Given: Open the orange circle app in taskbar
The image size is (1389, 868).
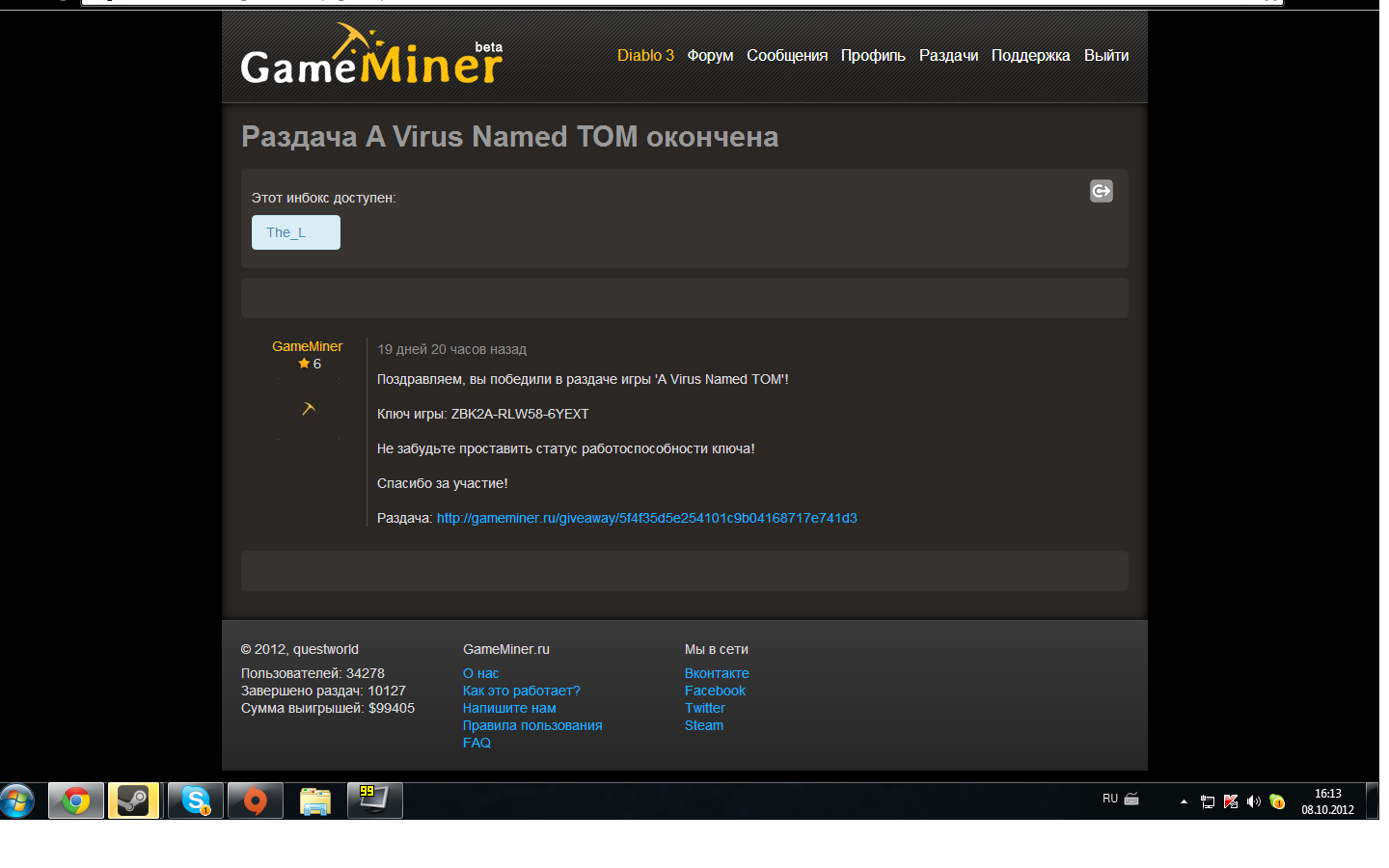Looking at the screenshot, I should (256, 800).
